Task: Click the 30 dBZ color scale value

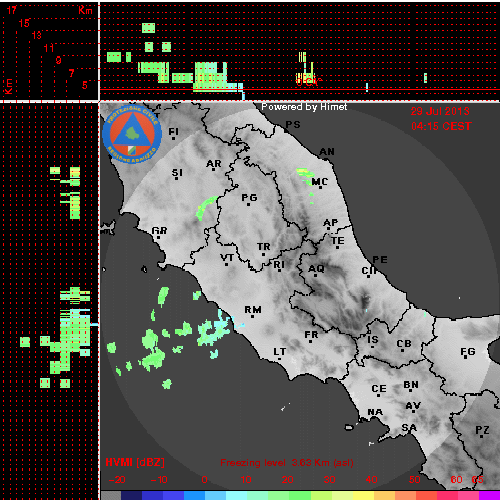Action: [329, 480]
